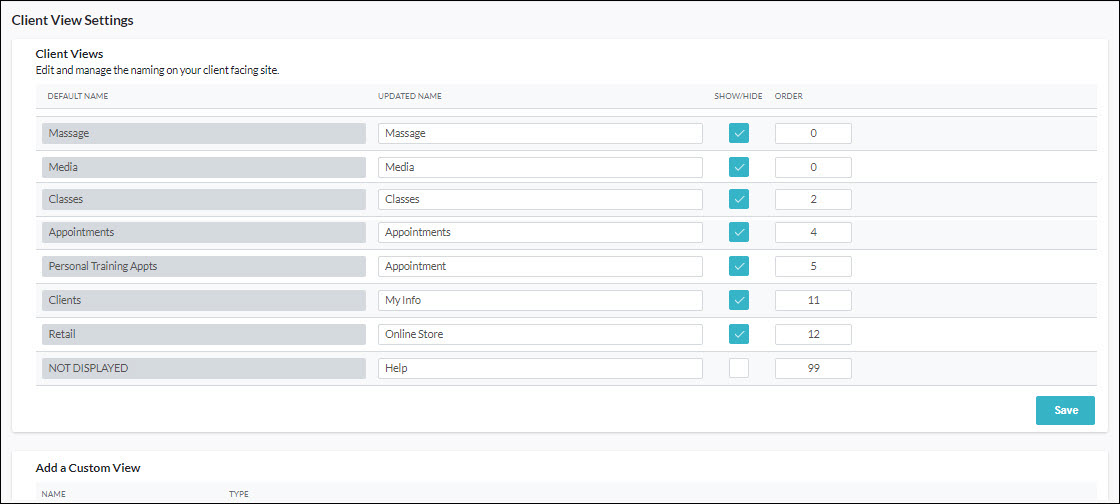1120x504 pixels.
Task: Toggle Show/Hide checkbox for Personal Training Appts
Action: coord(739,267)
